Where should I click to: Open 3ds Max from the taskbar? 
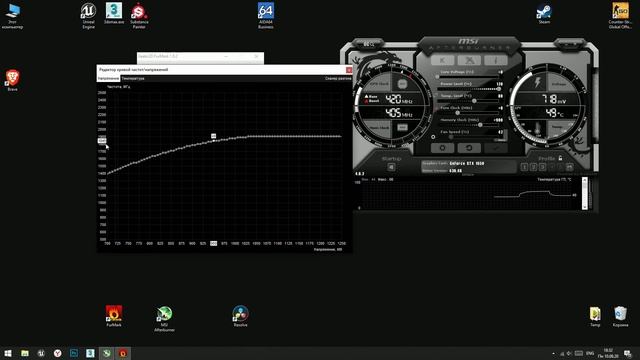click(90, 353)
